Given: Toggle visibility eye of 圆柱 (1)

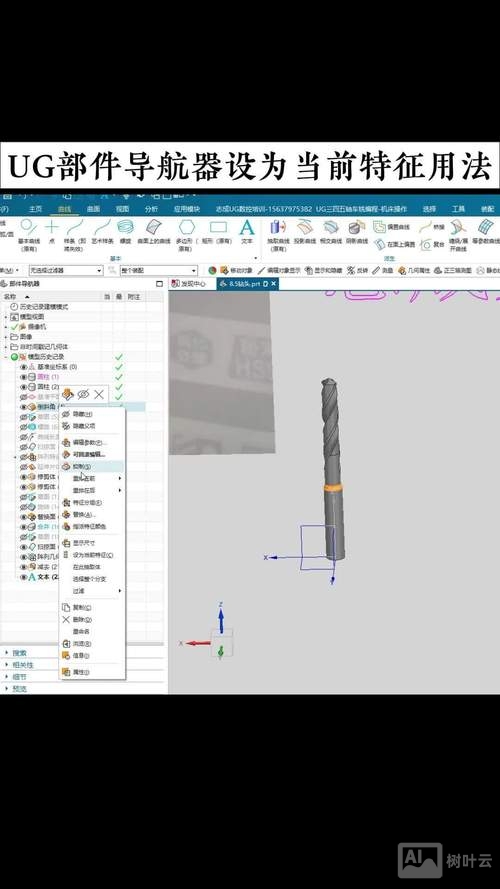Looking at the screenshot, I should [x=24, y=377].
